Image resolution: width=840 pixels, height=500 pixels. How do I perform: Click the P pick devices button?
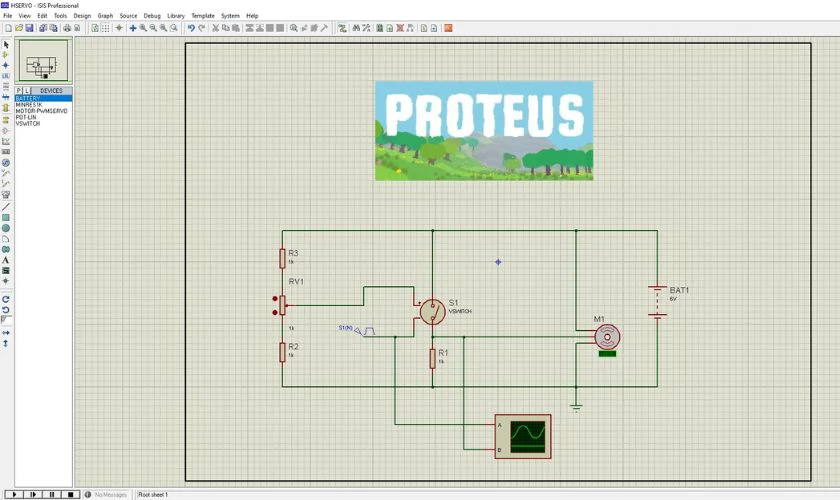[x=19, y=91]
